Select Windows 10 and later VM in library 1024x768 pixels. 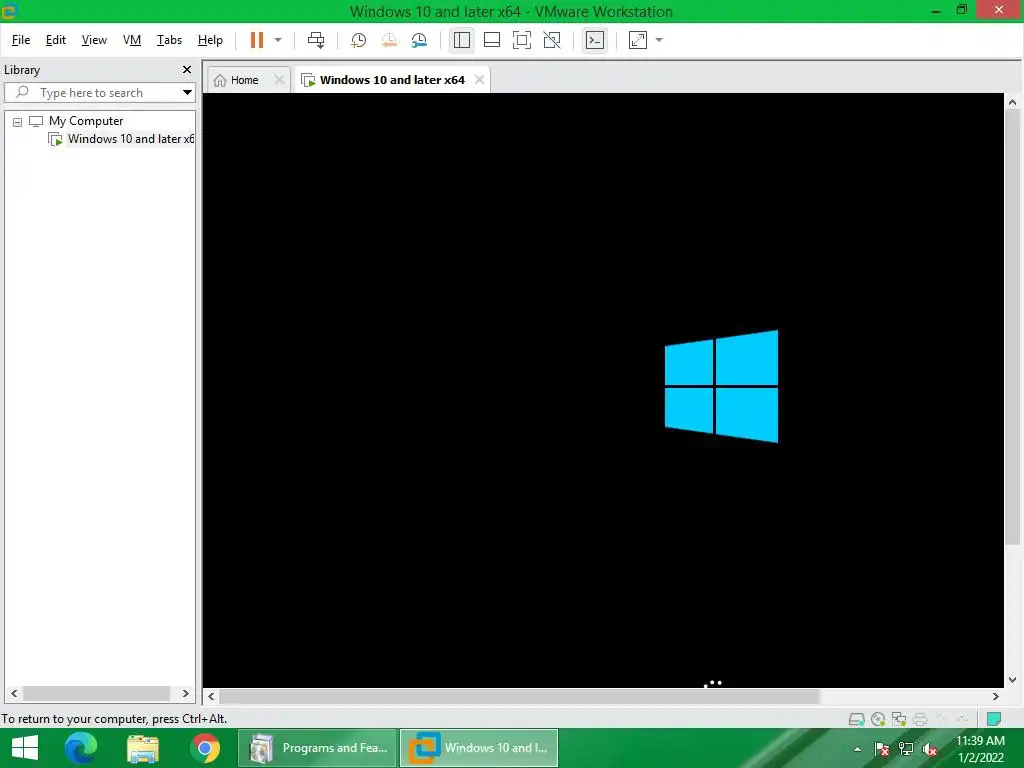[131, 139]
